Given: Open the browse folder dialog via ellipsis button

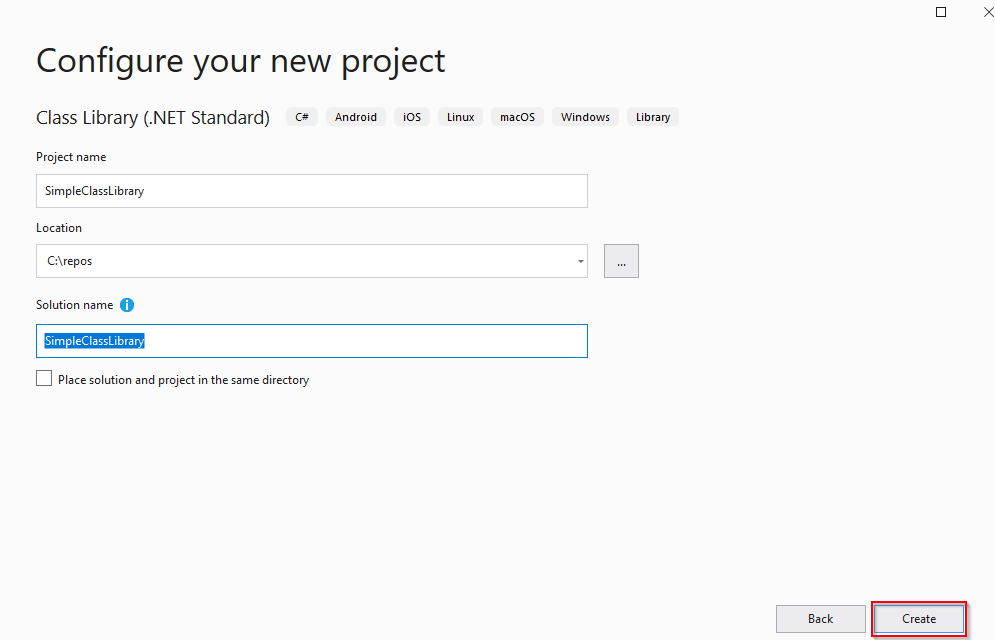Looking at the screenshot, I should point(621,261).
